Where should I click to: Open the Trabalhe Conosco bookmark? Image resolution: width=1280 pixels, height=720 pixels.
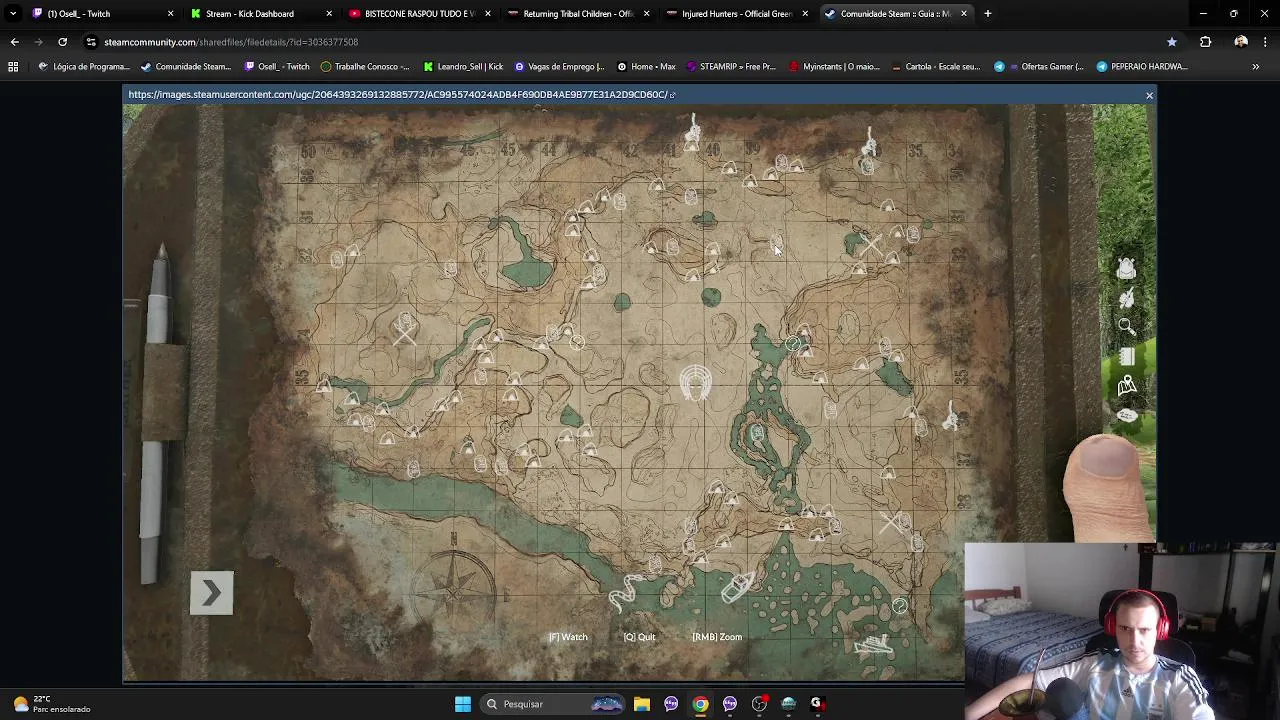click(x=365, y=67)
